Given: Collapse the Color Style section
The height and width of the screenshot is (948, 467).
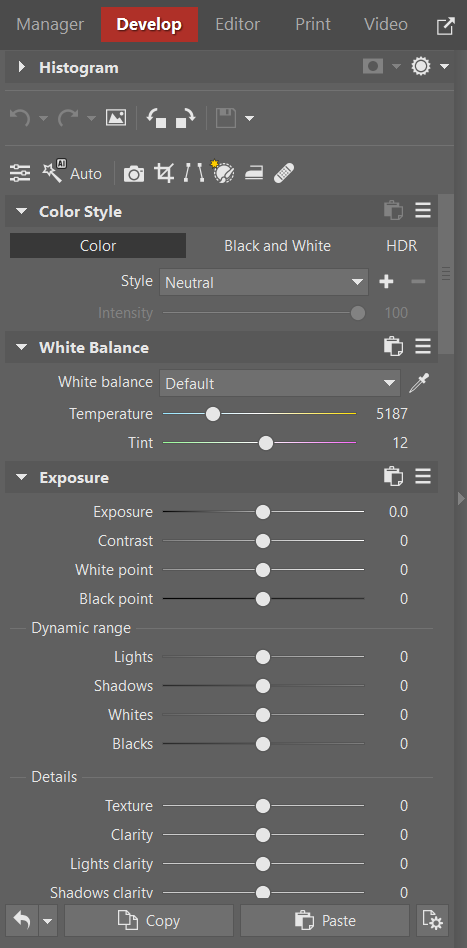Looking at the screenshot, I should [22, 211].
